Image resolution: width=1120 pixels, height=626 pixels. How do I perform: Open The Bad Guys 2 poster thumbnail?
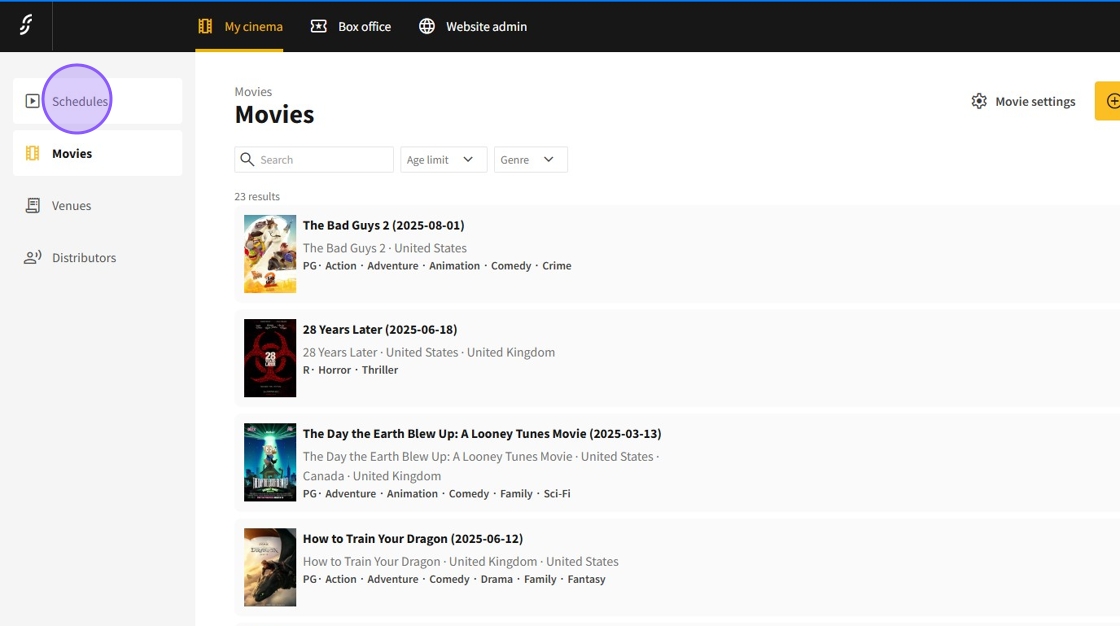click(x=270, y=254)
